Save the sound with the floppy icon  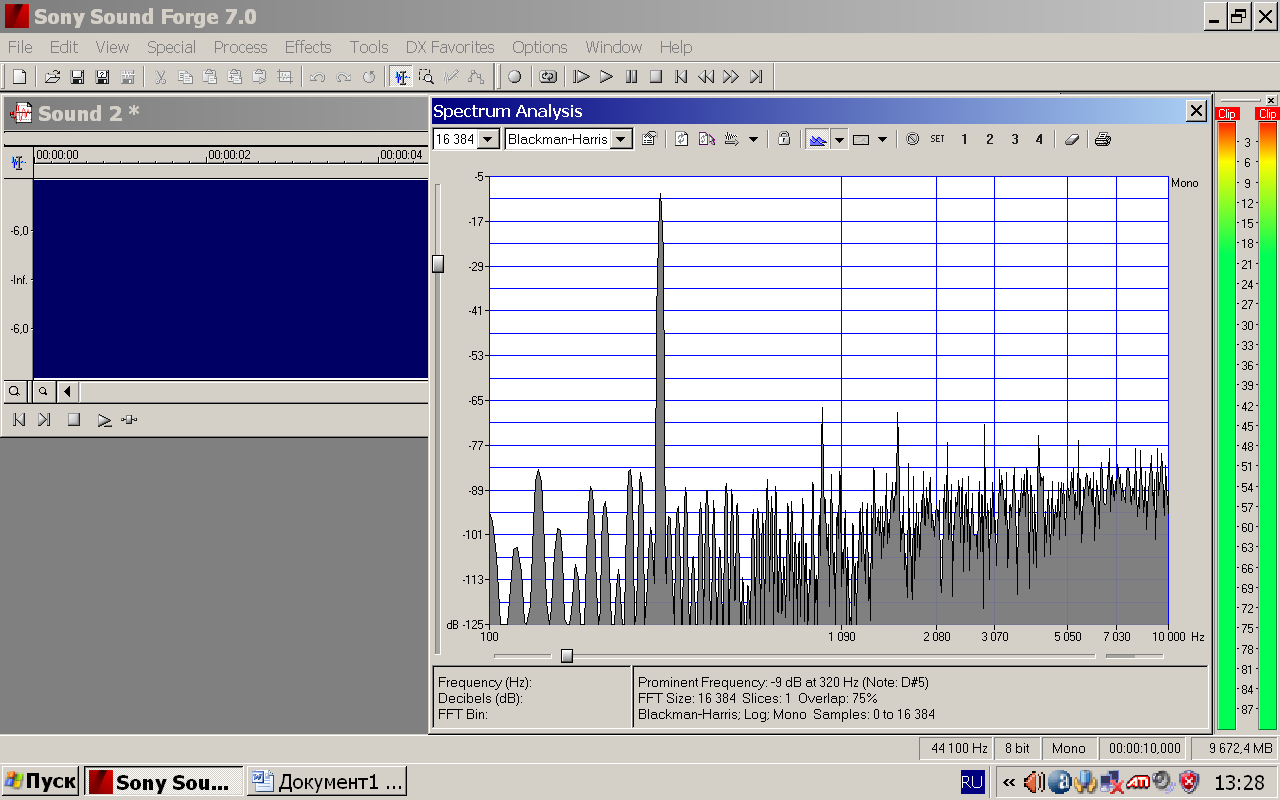77,77
